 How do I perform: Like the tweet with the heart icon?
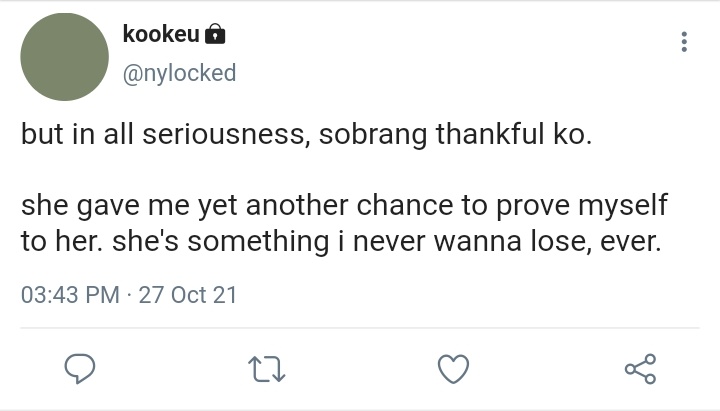click(454, 369)
